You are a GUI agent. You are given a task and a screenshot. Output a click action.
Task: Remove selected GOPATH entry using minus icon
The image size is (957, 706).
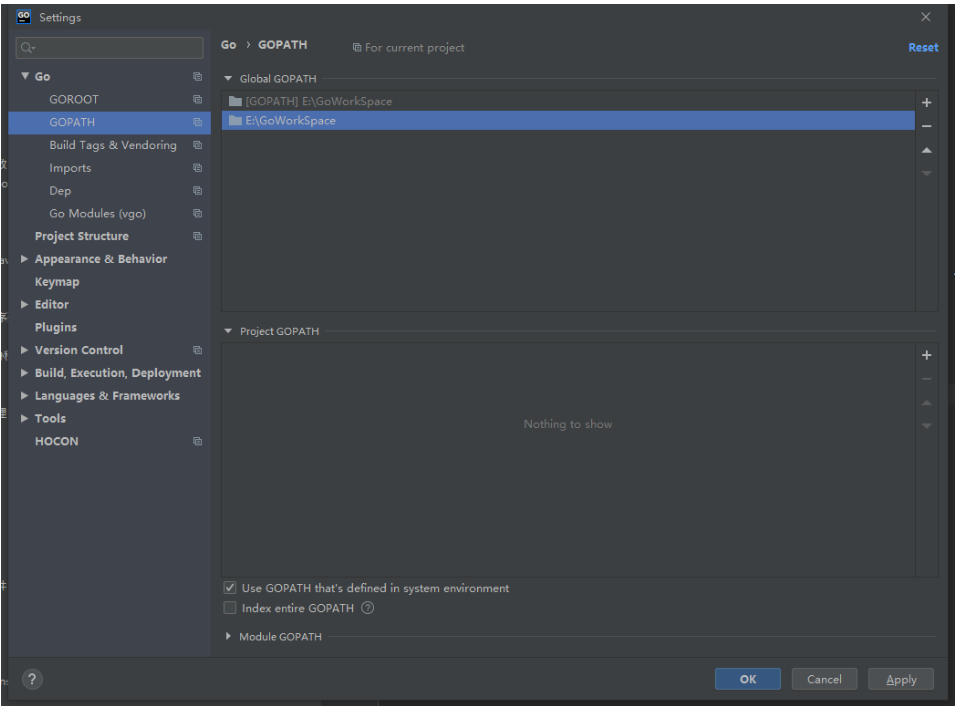[x=927, y=124]
